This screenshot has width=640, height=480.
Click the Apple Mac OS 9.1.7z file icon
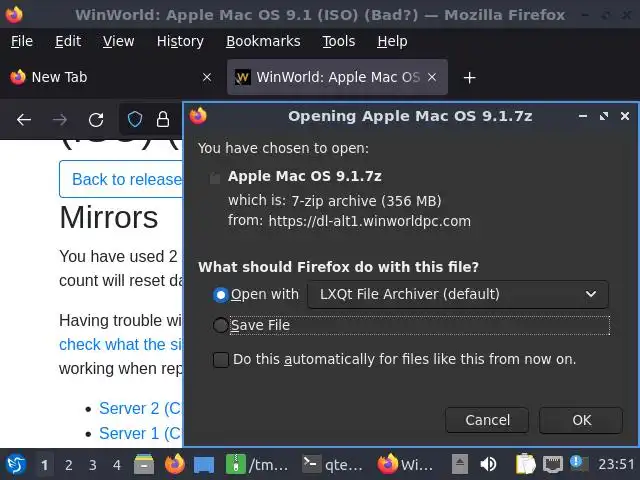coord(215,178)
